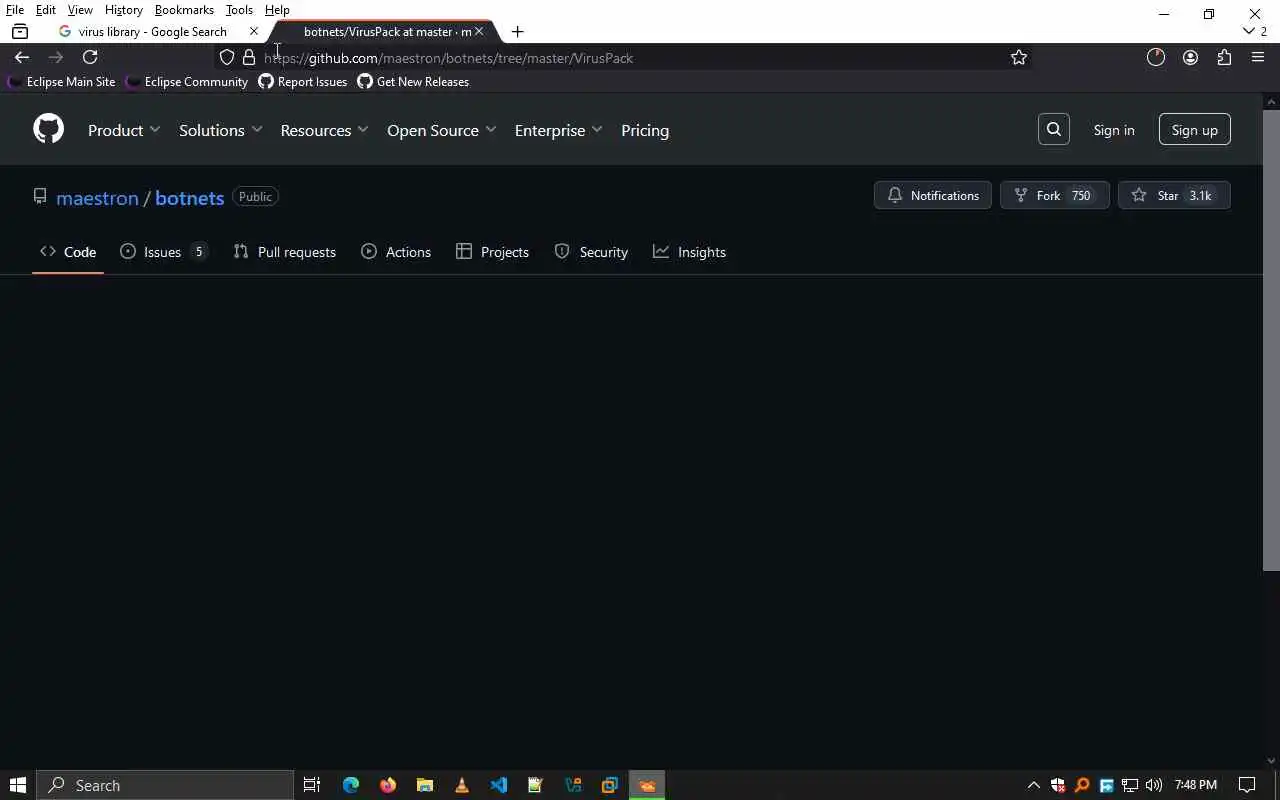Show site tracking protection shield info
This screenshot has height=800, width=1280.
point(227,57)
